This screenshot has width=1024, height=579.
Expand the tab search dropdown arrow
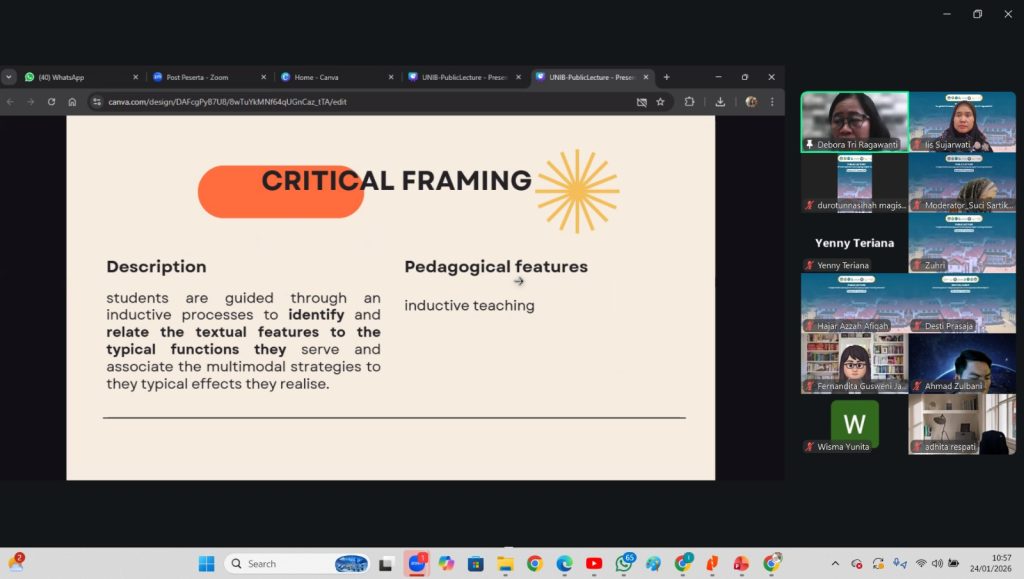tap(9, 77)
